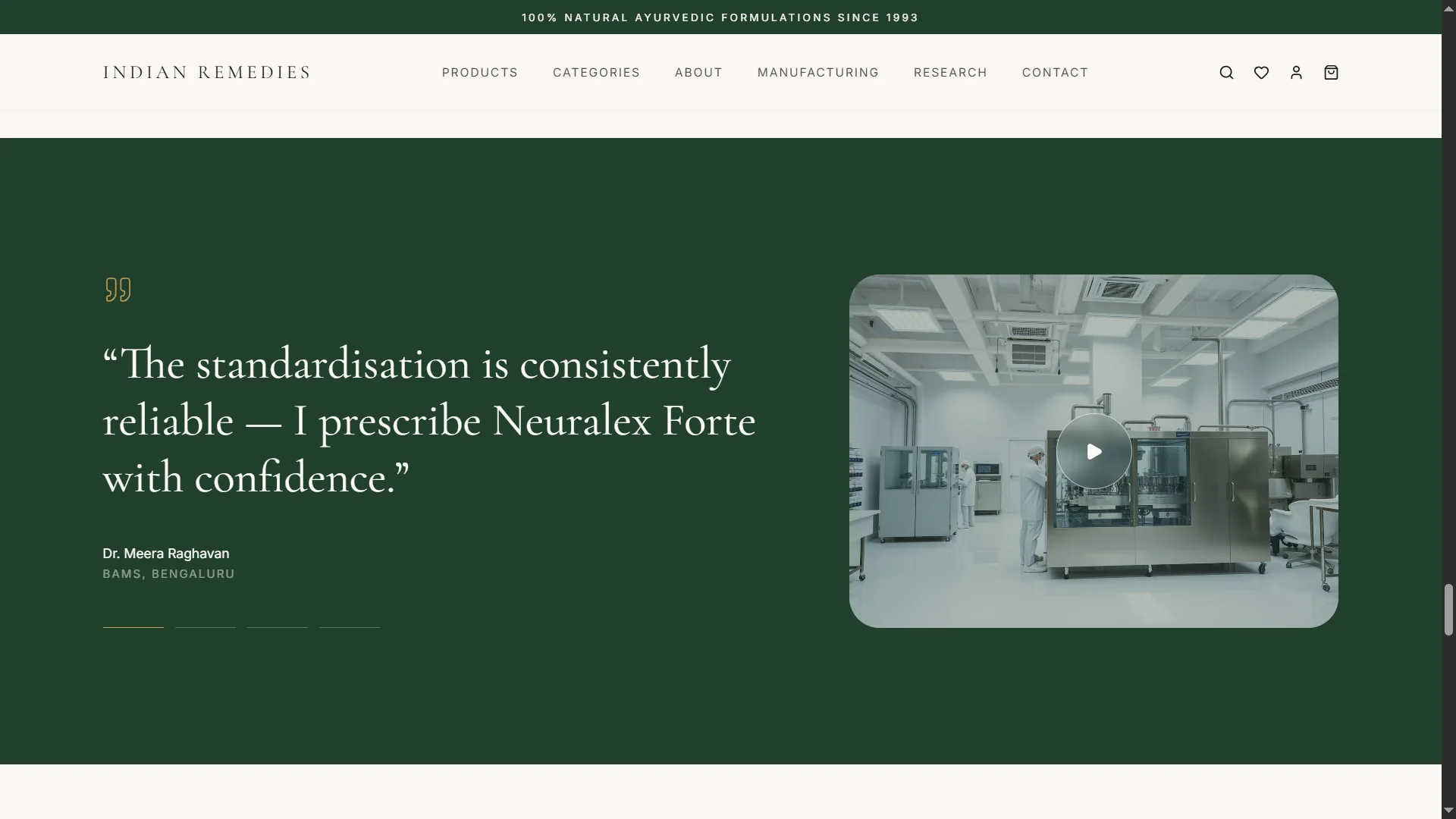Click the top announcement banner text
Screen dimensions: 1456x819
coord(720,17)
